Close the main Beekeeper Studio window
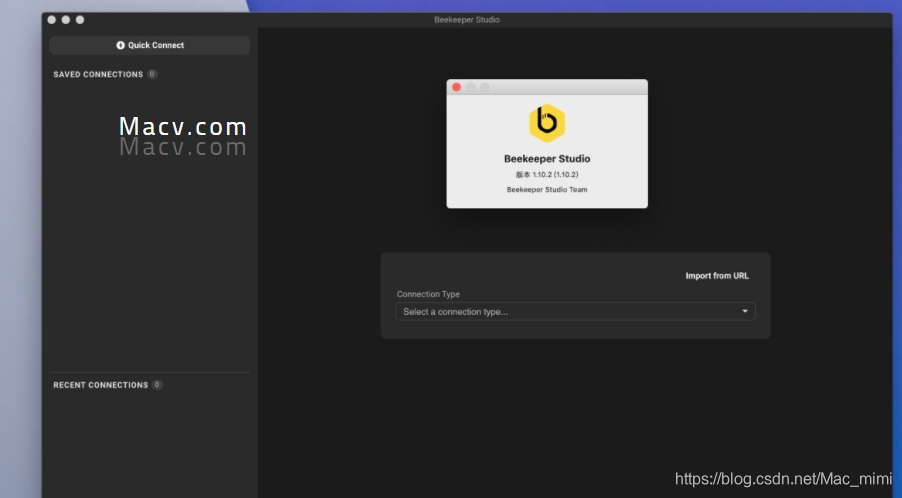Viewport: 902px width, 498px height. point(52,20)
